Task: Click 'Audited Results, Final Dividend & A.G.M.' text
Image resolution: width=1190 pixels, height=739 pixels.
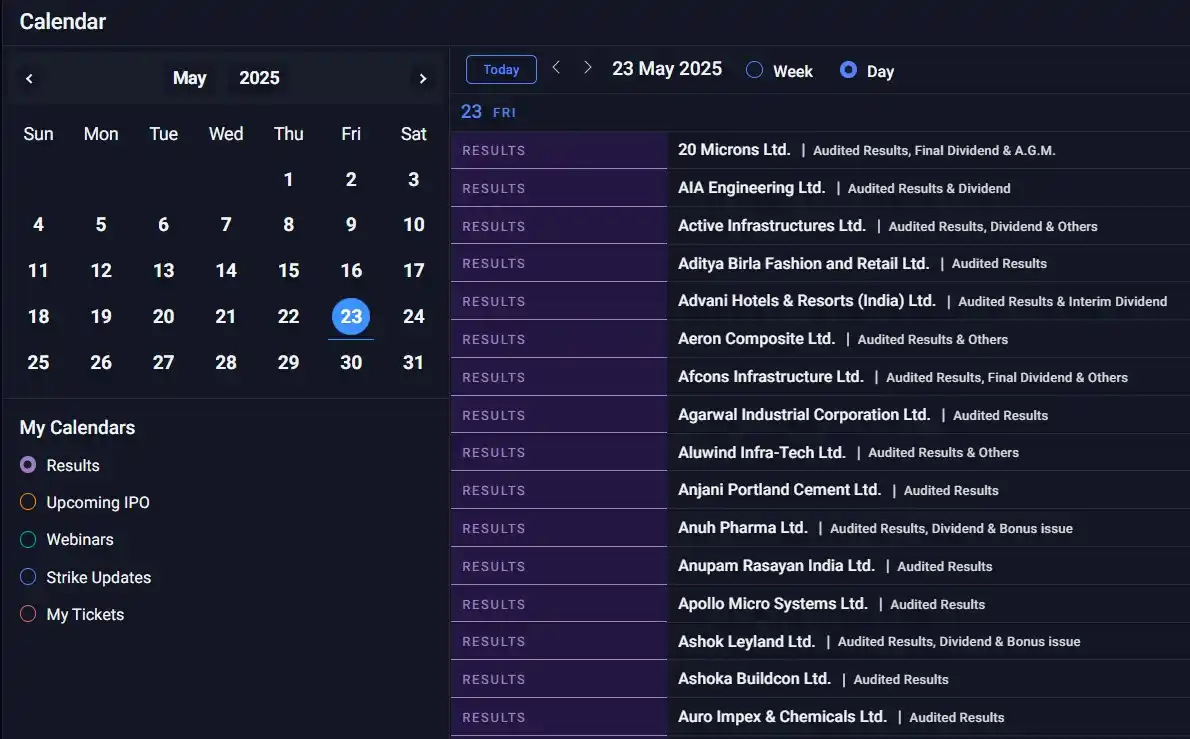Action: pos(934,150)
